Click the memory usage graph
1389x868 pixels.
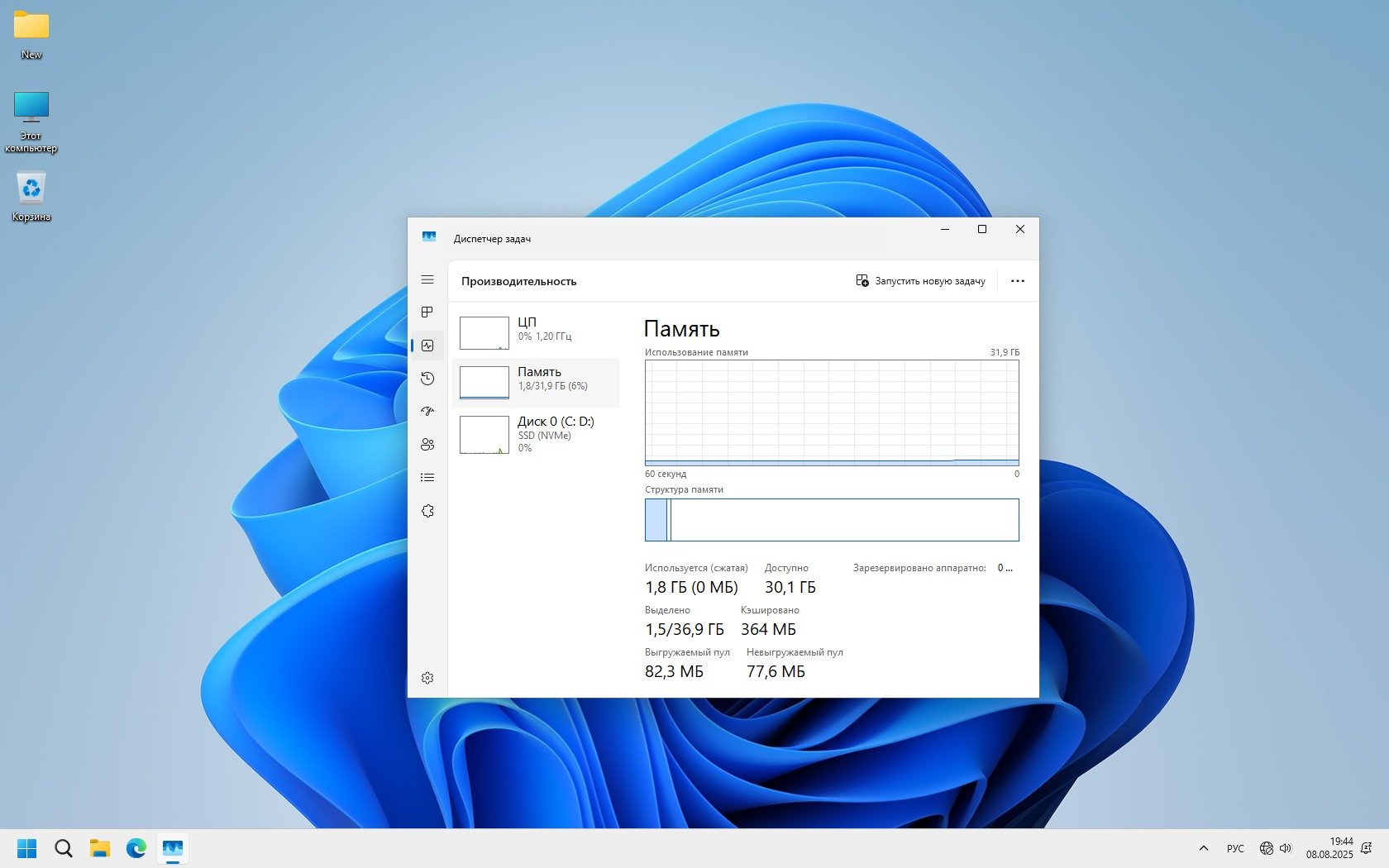832,413
